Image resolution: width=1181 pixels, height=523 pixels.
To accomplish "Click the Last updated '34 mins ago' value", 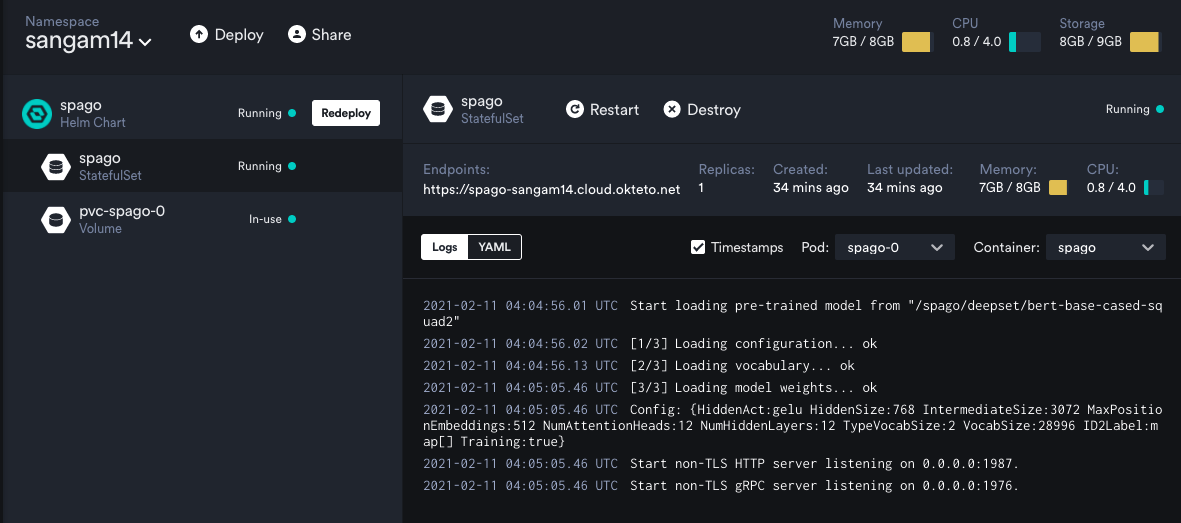I will pyautogui.click(x=905, y=188).
